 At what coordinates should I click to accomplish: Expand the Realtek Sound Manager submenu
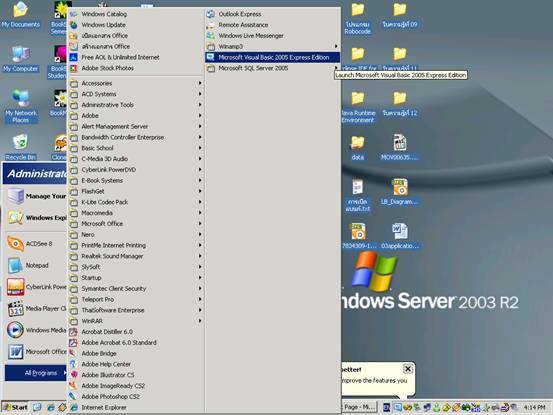(136, 256)
